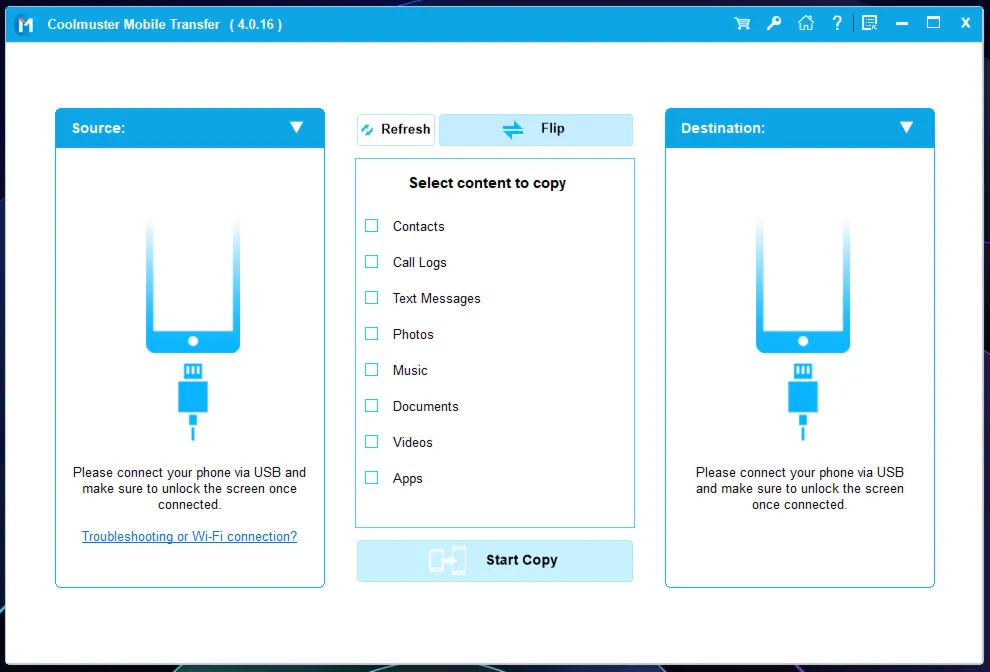Open Troubleshooting or Wi-Fi connection link

click(x=189, y=536)
